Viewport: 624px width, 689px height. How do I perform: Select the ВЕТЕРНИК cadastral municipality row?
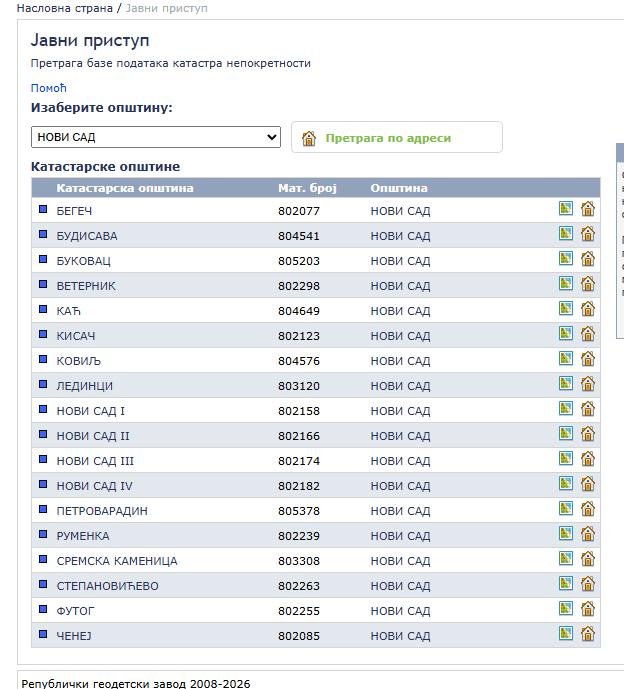pyautogui.click(x=86, y=286)
